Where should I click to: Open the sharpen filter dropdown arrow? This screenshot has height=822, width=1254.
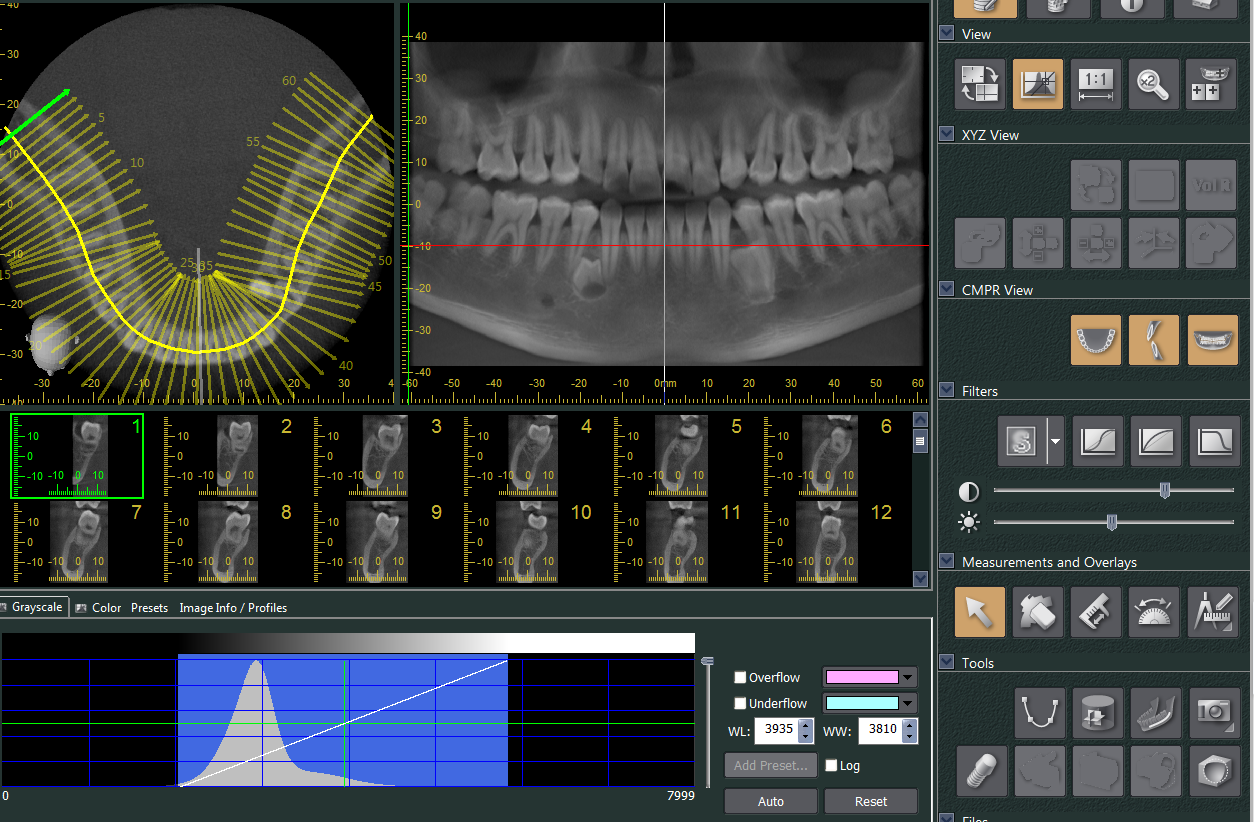click(x=1054, y=441)
